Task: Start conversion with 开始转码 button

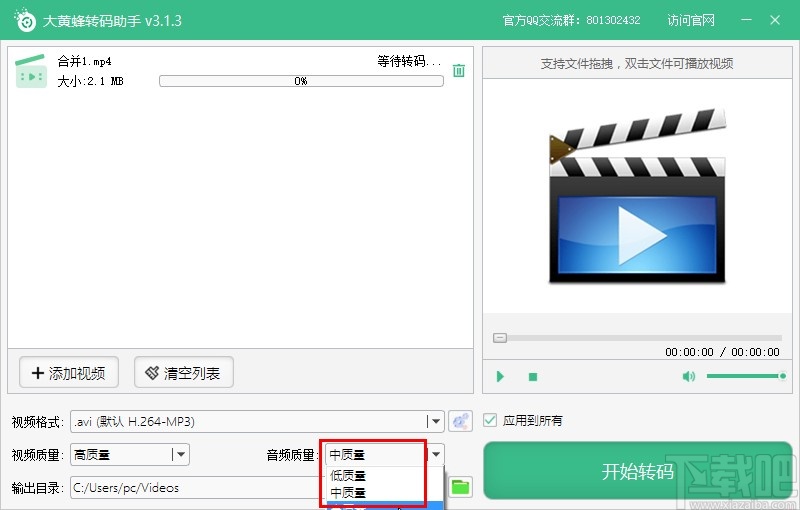Action: pyautogui.click(x=638, y=471)
